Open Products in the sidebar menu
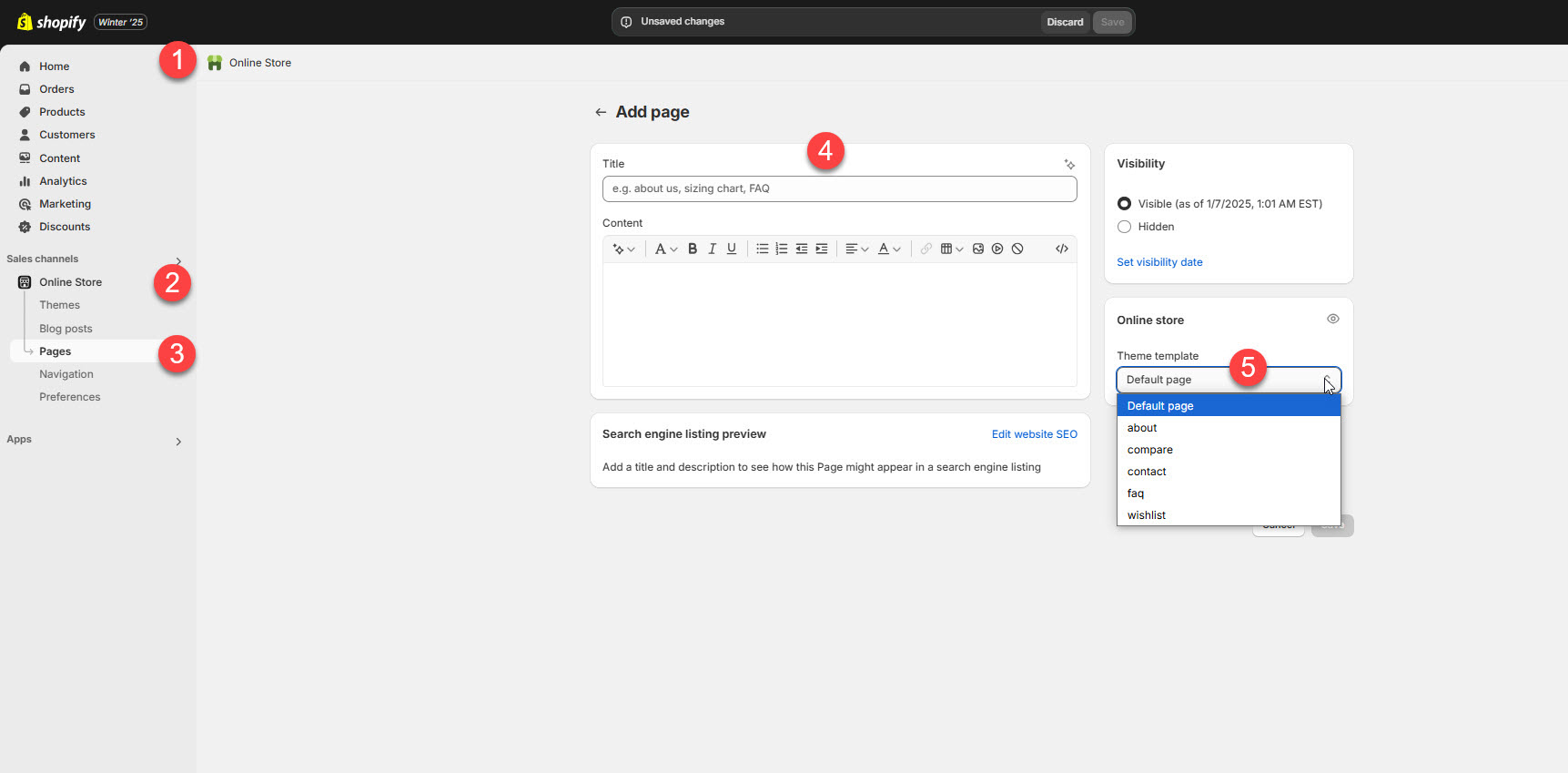This screenshot has width=1568, height=773. pos(62,112)
